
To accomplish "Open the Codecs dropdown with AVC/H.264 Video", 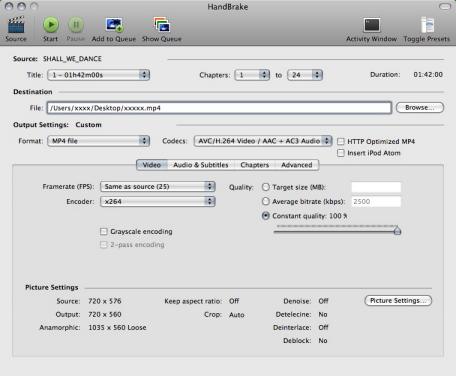I will tap(263, 141).
